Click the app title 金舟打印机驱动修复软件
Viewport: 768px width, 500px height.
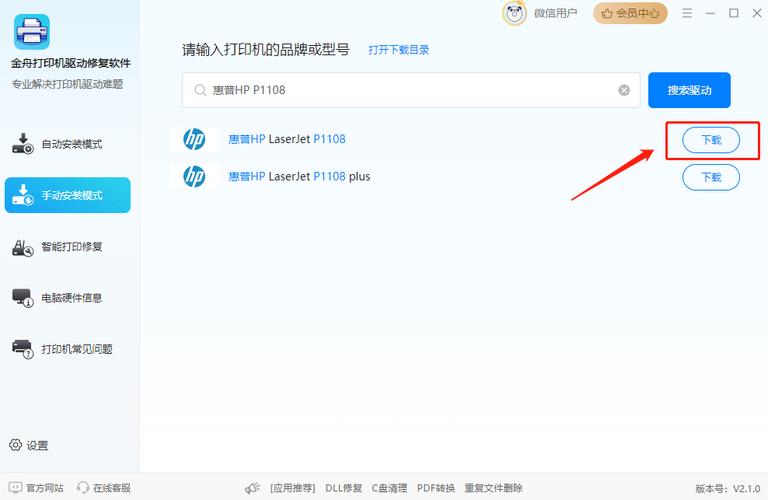[x=71, y=63]
